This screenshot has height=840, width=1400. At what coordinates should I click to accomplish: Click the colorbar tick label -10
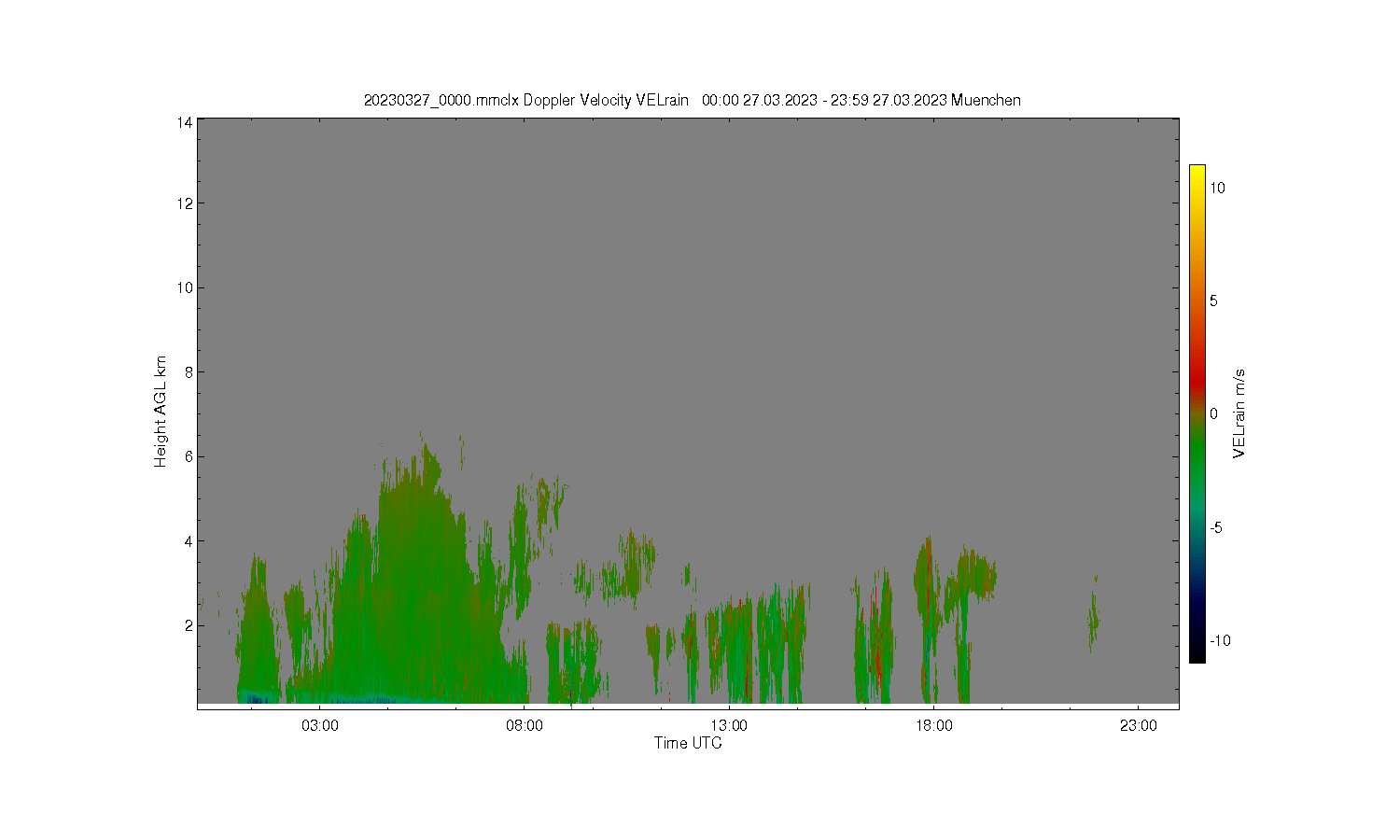(1220, 640)
